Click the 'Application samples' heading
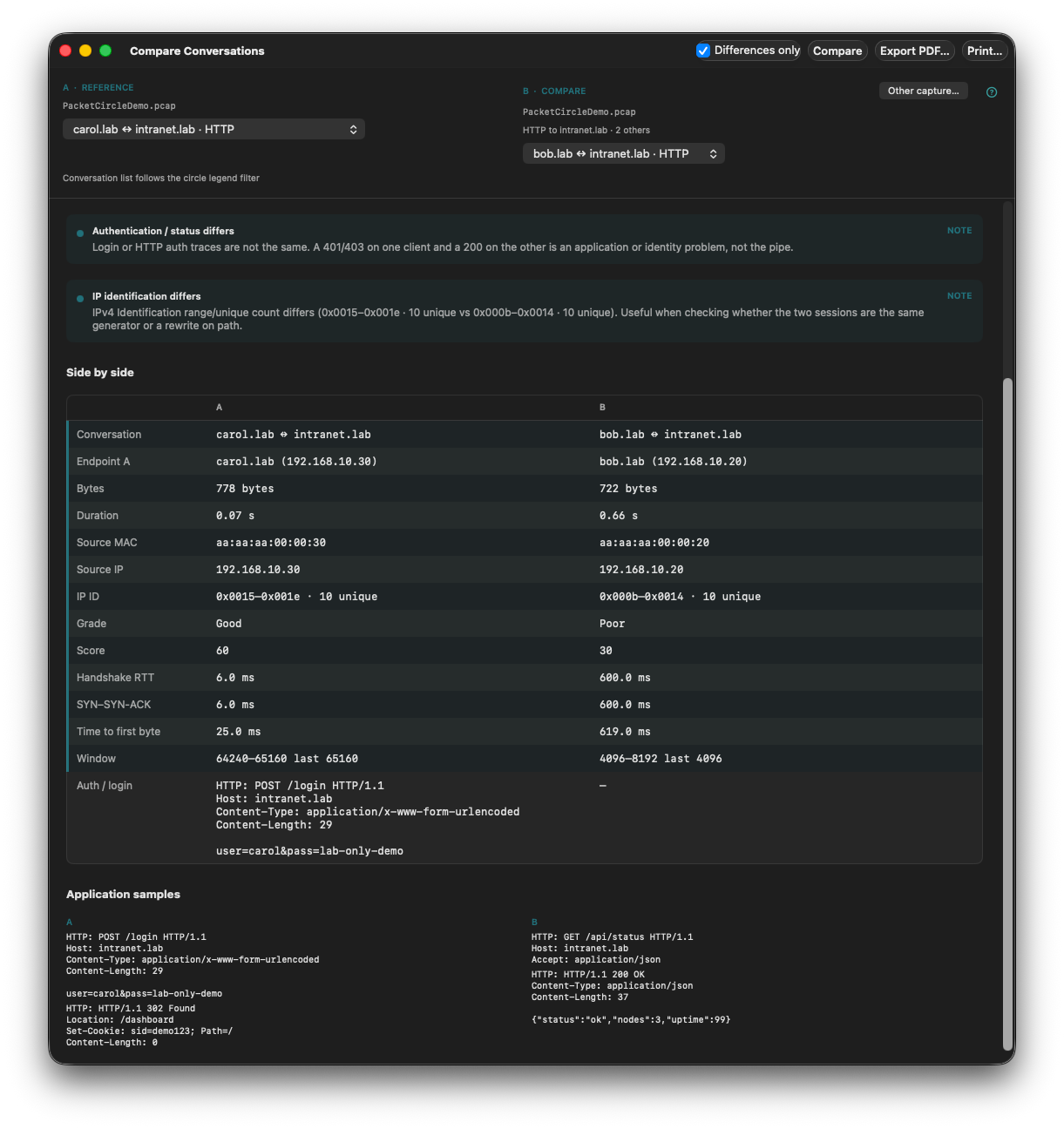The width and height of the screenshot is (1064, 1129). pos(123,894)
